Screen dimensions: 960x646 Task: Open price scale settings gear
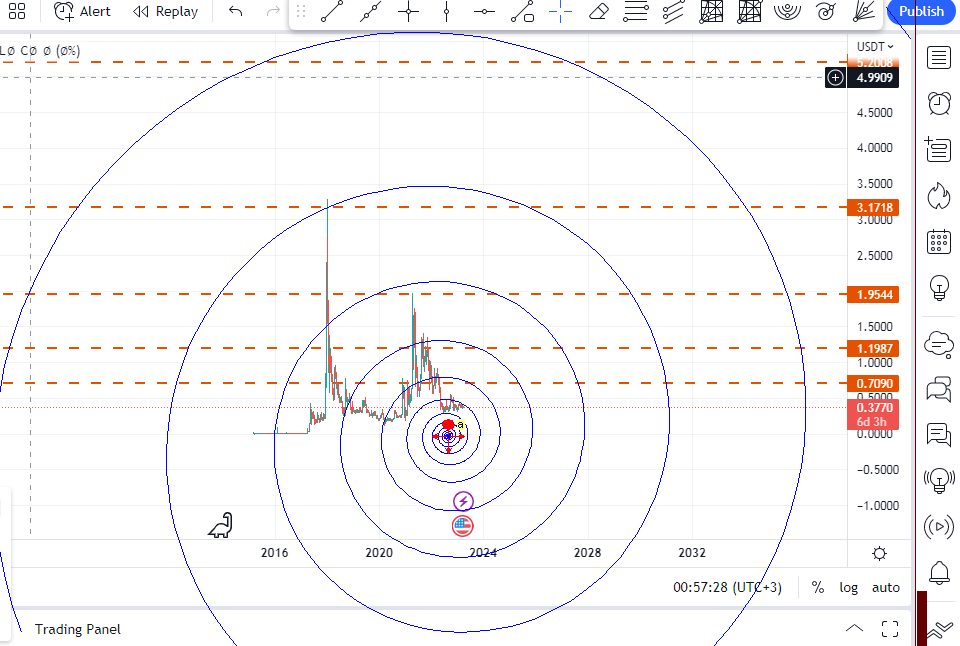[879, 554]
